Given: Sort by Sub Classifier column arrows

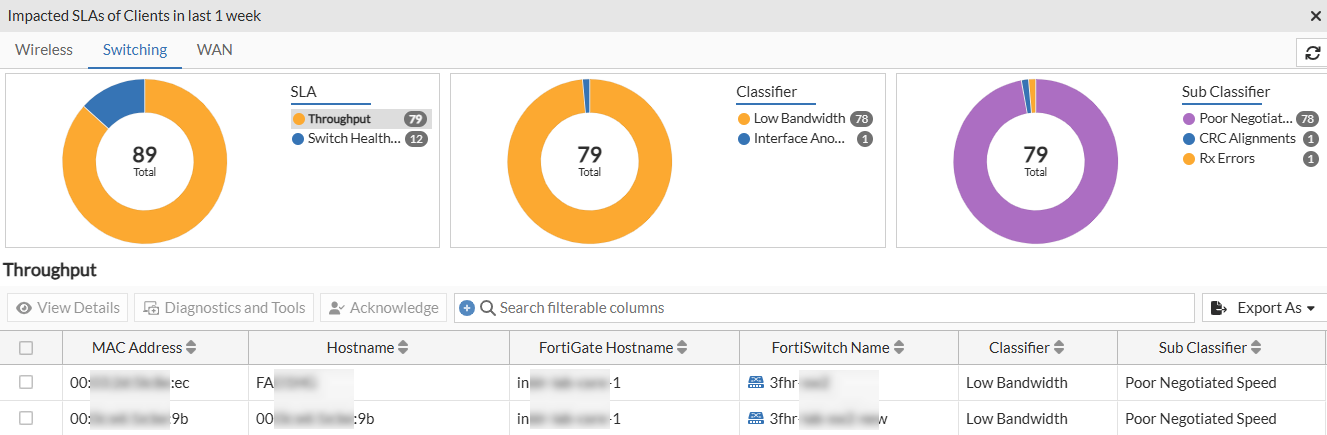Looking at the screenshot, I should [1256, 348].
